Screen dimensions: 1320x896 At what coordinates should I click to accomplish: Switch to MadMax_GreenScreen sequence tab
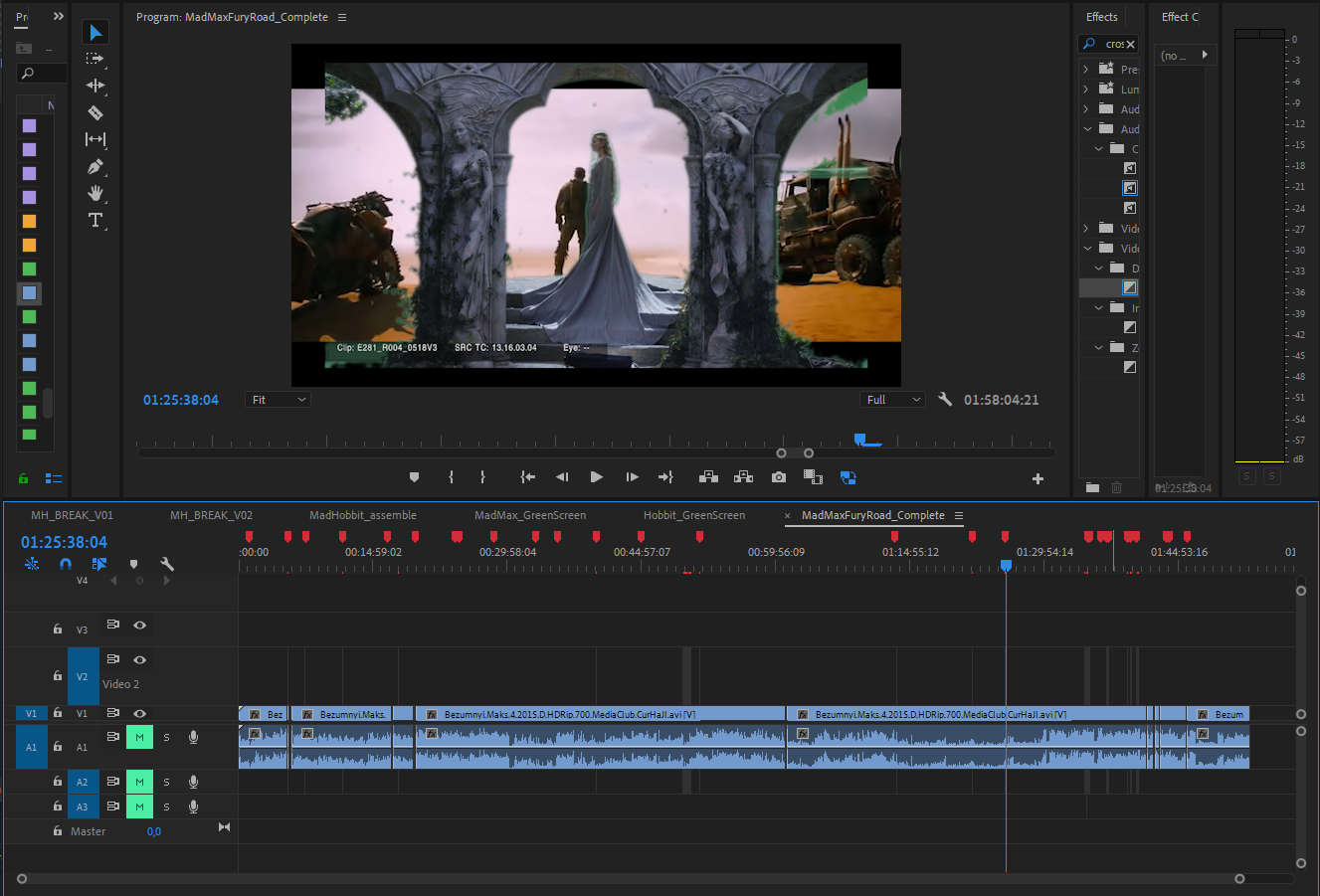tap(530, 515)
